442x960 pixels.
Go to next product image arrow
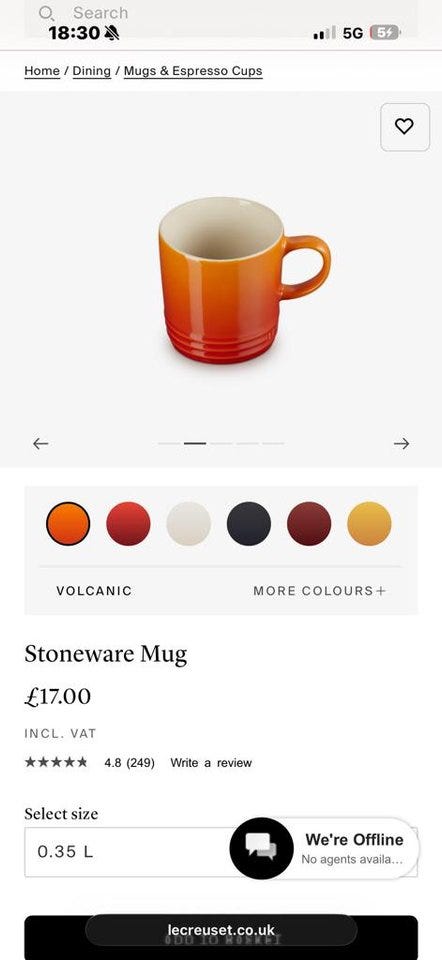[402, 443]
